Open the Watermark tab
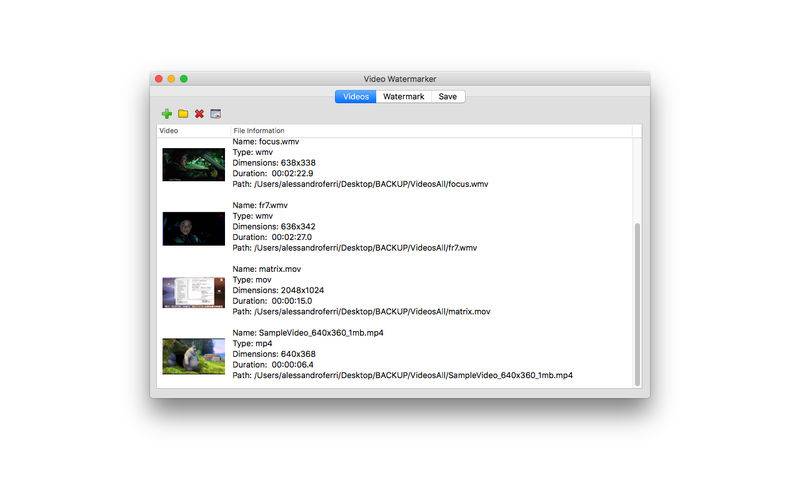Screen dimensions: 800x500 click(x=404, y=96)
